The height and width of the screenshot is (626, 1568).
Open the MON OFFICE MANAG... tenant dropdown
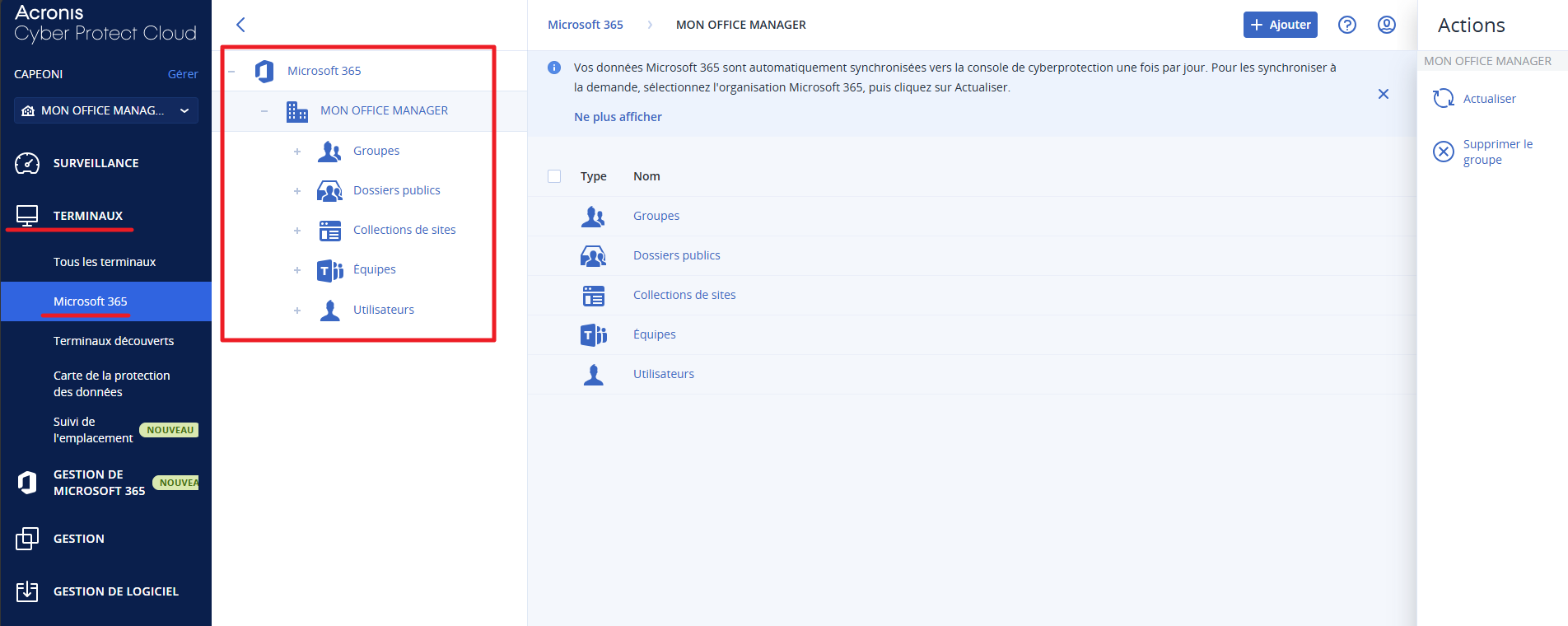pos(106,110)
